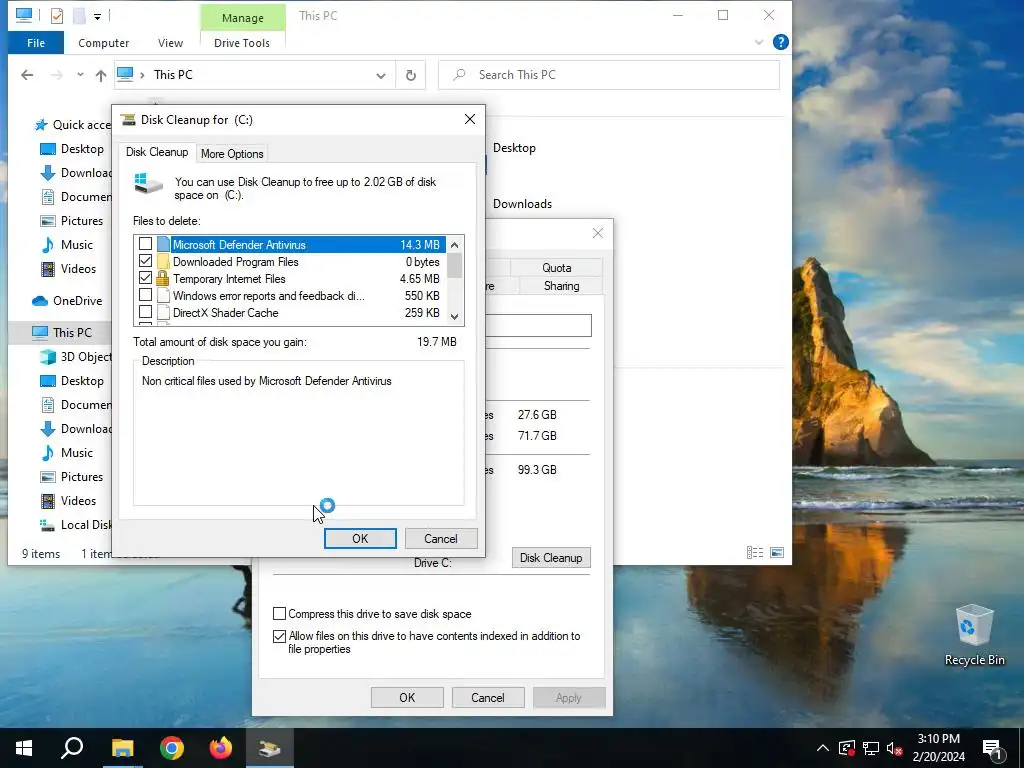Click the scrollbar thumb in Files to delete list

455,265
